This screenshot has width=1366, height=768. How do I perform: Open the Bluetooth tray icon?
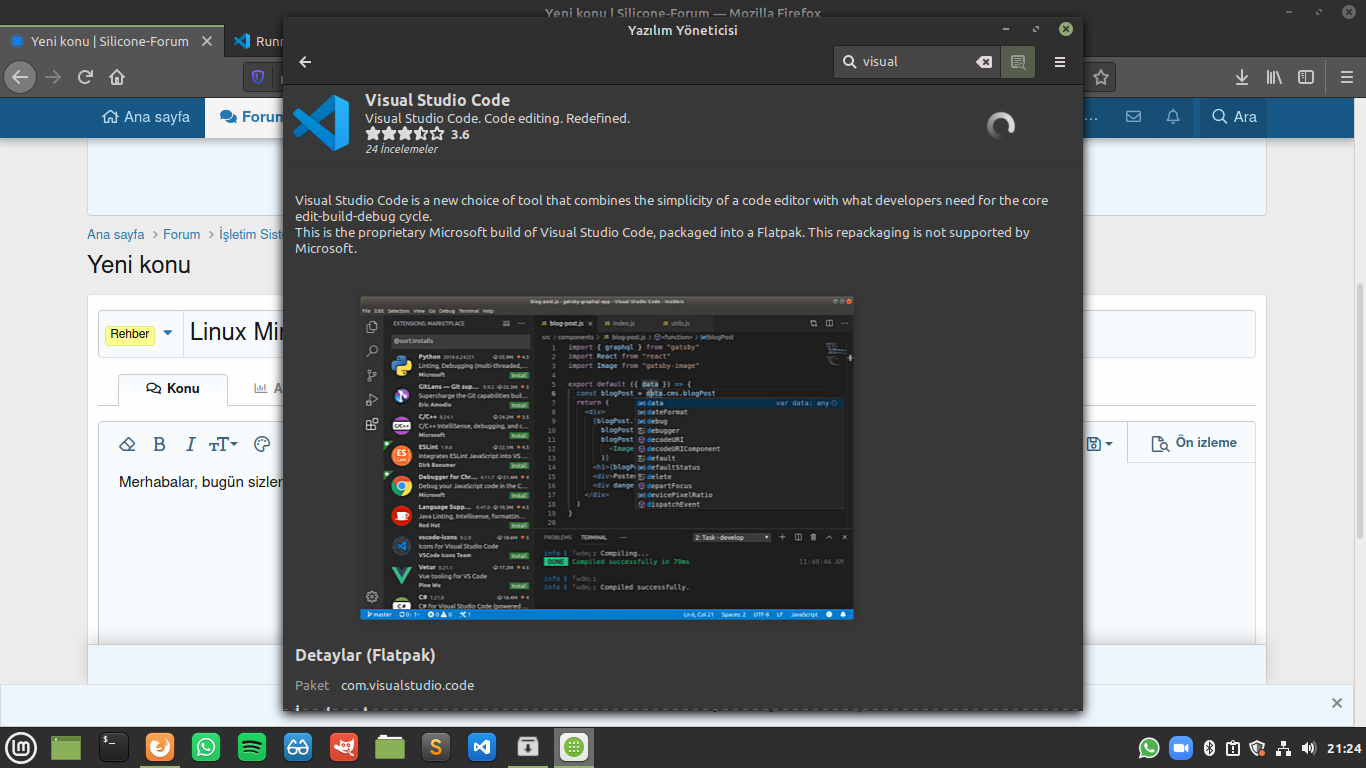1208,748
